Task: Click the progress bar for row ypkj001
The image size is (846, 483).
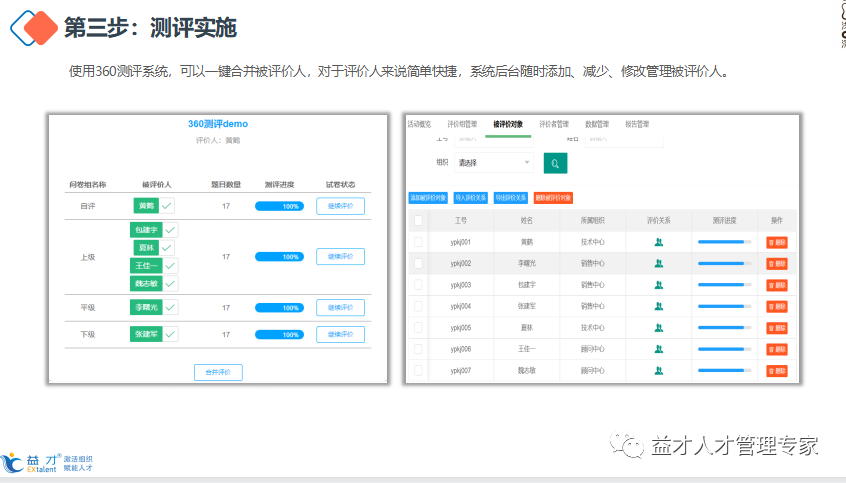Action: coord(725,242)
